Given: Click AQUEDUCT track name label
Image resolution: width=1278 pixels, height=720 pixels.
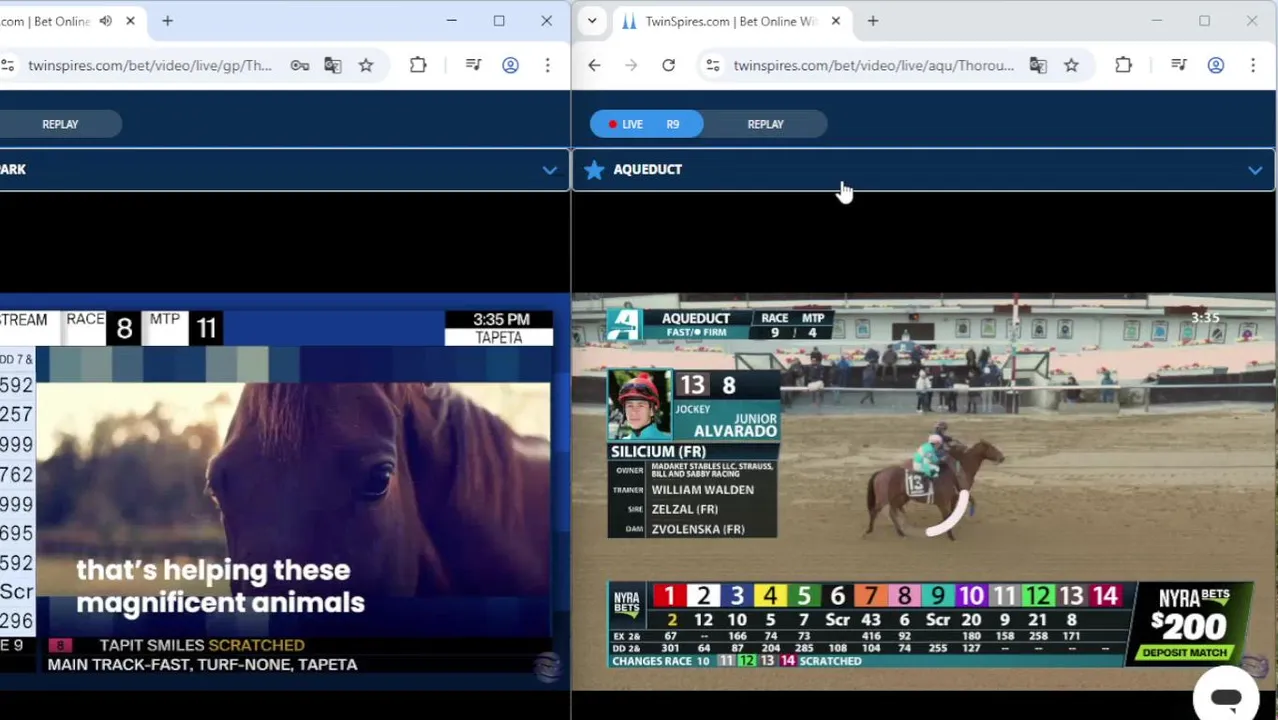Looking at the screenshot, I should pos(647,170).
